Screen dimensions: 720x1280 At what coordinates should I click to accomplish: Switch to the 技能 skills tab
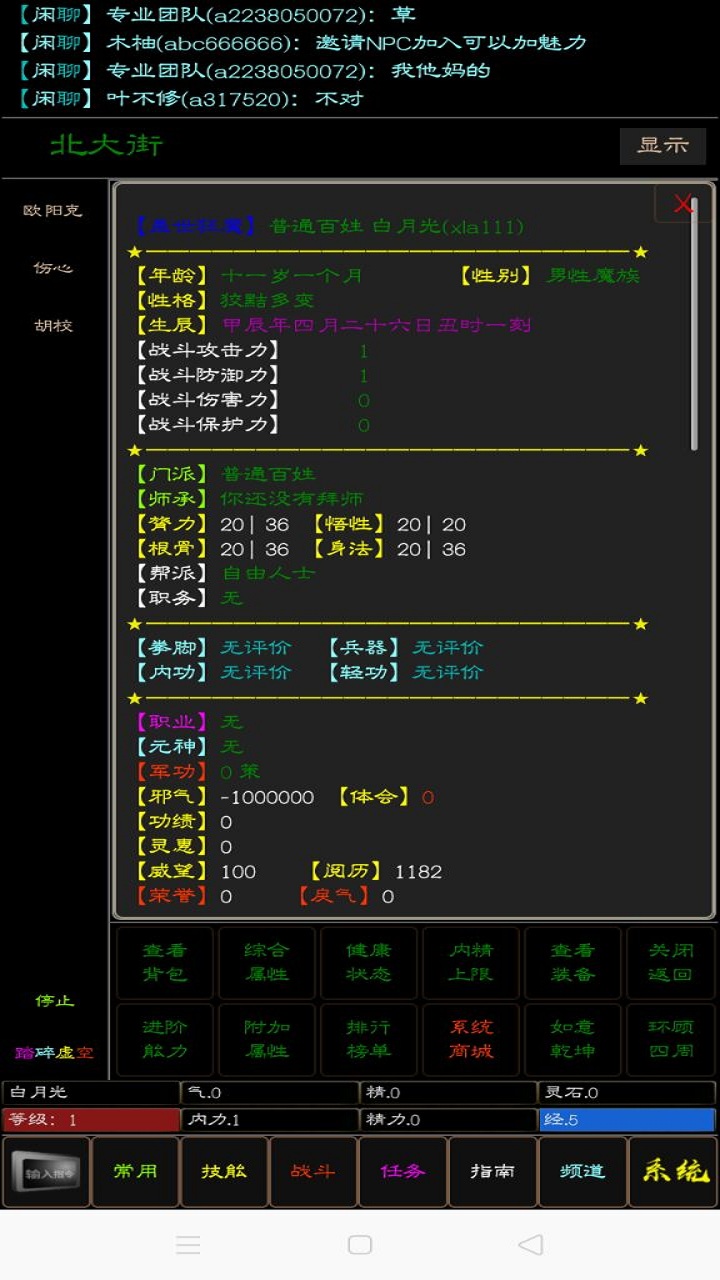224,1172
